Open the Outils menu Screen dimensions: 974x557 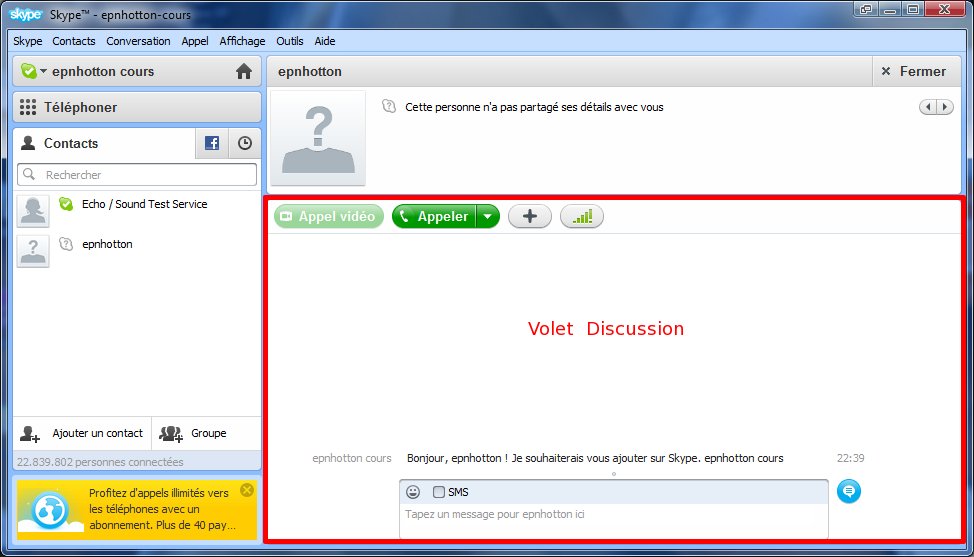pyautogui.click(x=289, y=41)
